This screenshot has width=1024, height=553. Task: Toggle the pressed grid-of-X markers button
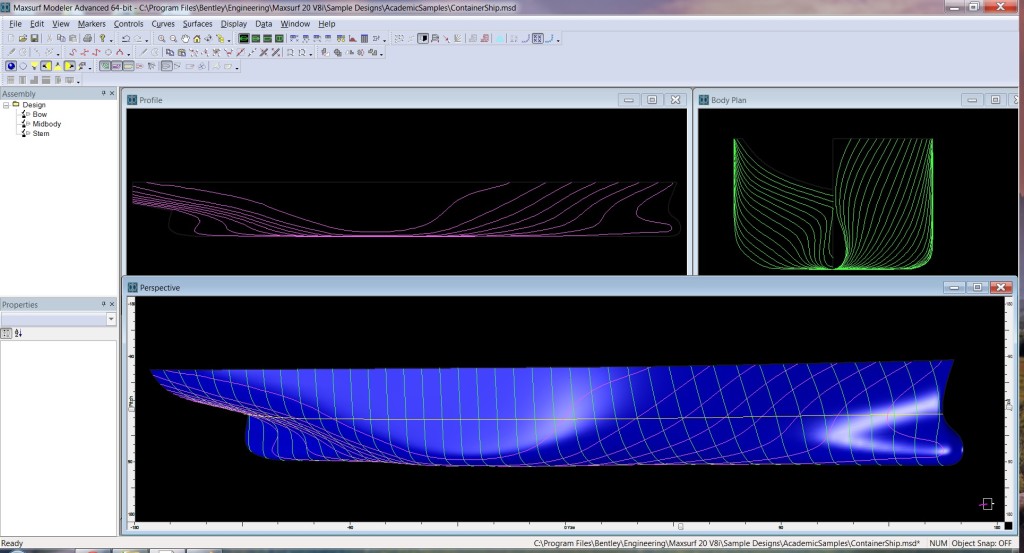tap(537, 39)
